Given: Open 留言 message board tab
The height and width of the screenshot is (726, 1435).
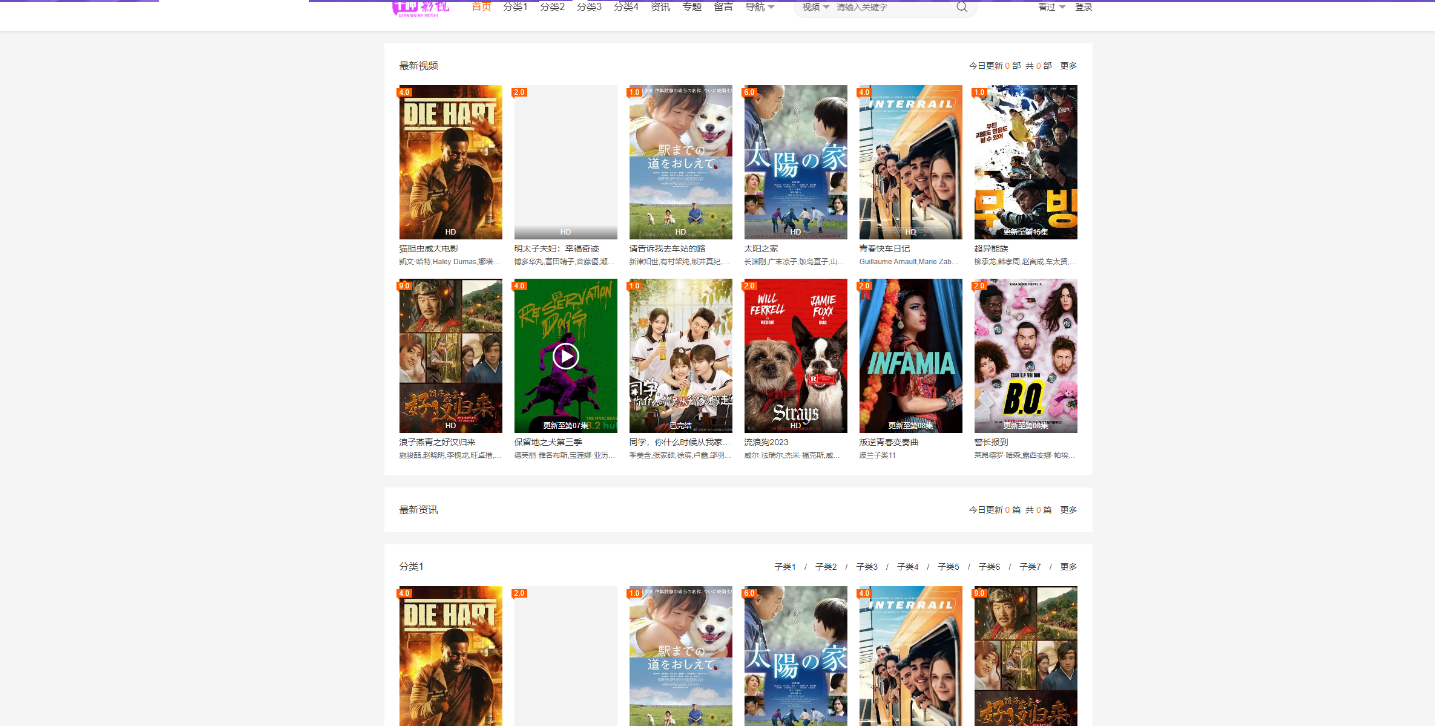Looking at the screenshot, I should (x=723, y=7).
